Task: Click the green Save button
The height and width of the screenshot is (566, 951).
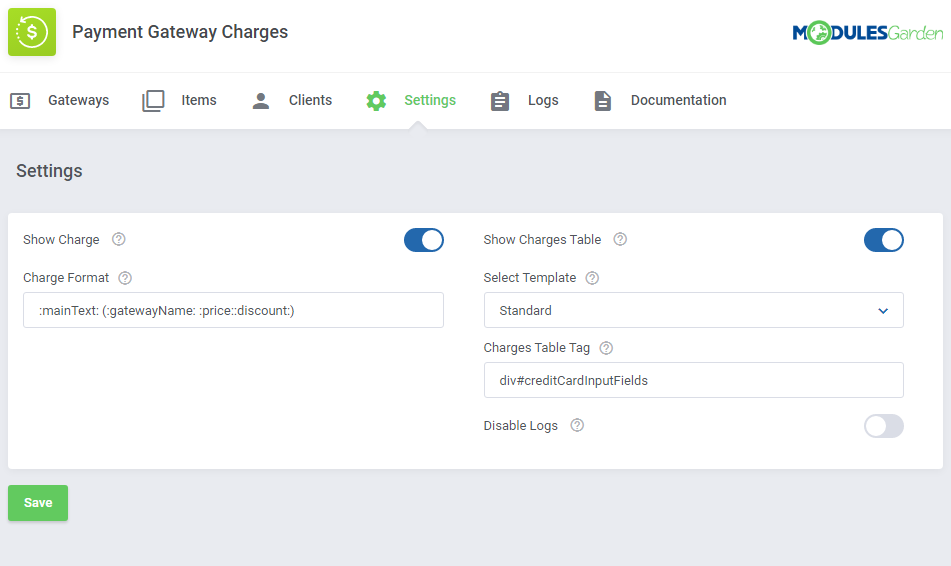Action: (x=38, y=503)
